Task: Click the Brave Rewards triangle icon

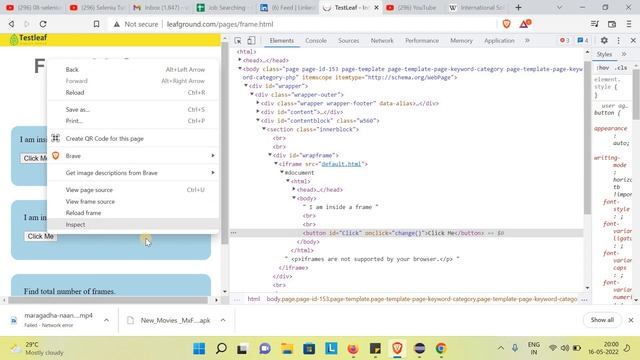Action: pyautogui.click(x=525, y=24)
